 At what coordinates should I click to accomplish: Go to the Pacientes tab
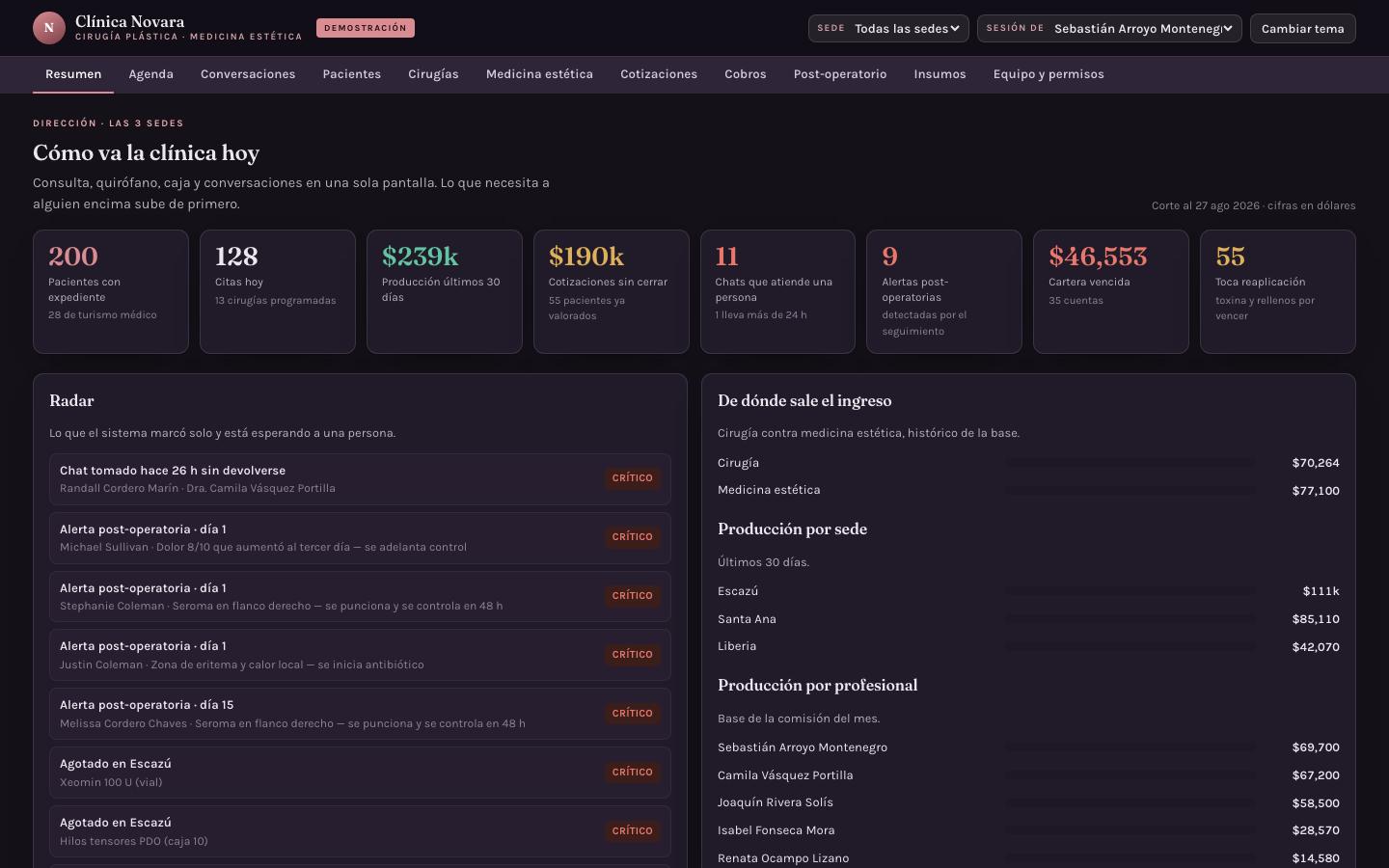(x=352, y=74)
